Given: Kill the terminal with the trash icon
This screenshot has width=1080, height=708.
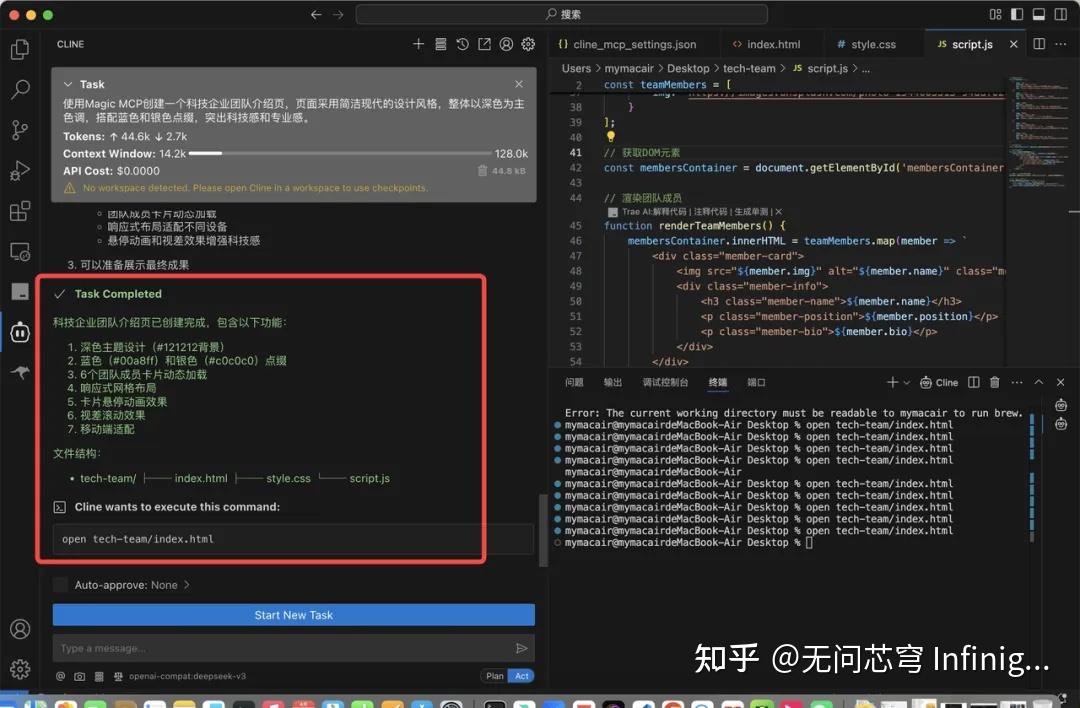Looking at the screenshot, I should [x=994, y=382].
